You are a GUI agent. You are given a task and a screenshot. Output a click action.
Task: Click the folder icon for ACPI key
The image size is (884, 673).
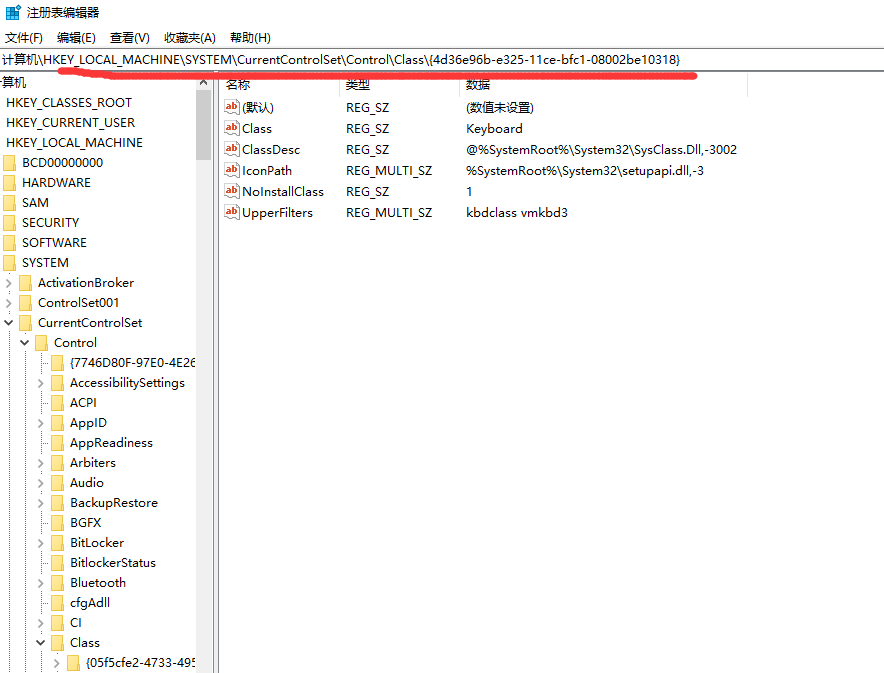point(57,402)
